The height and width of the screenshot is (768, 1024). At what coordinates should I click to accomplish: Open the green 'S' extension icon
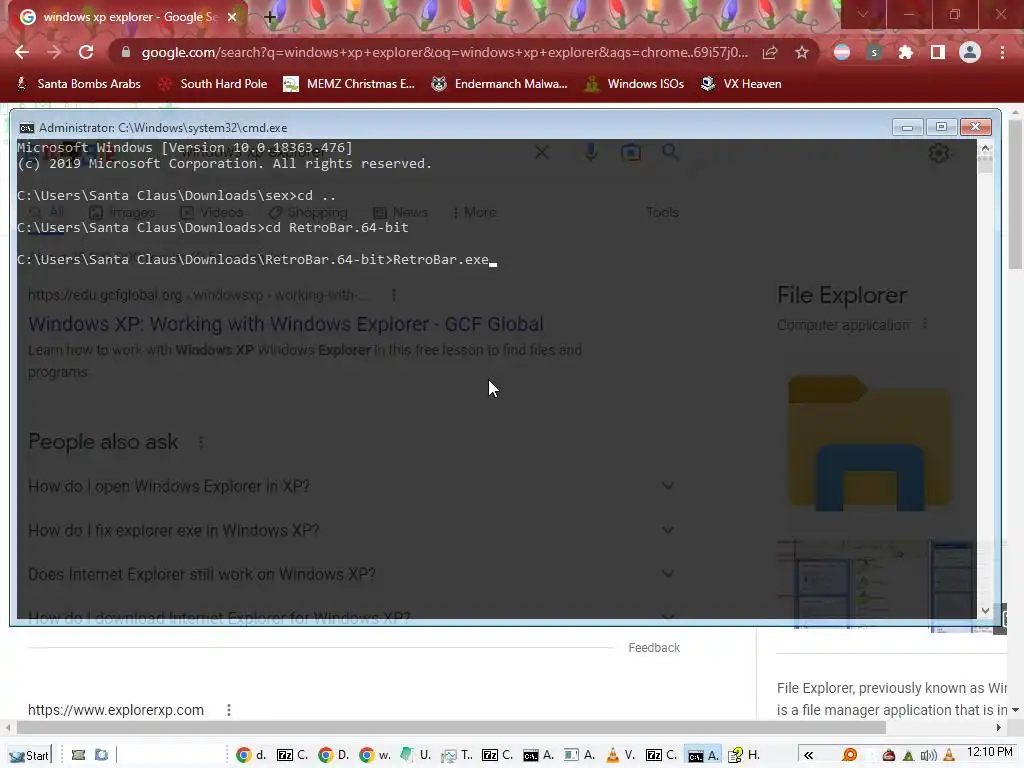tap(874, 52)
